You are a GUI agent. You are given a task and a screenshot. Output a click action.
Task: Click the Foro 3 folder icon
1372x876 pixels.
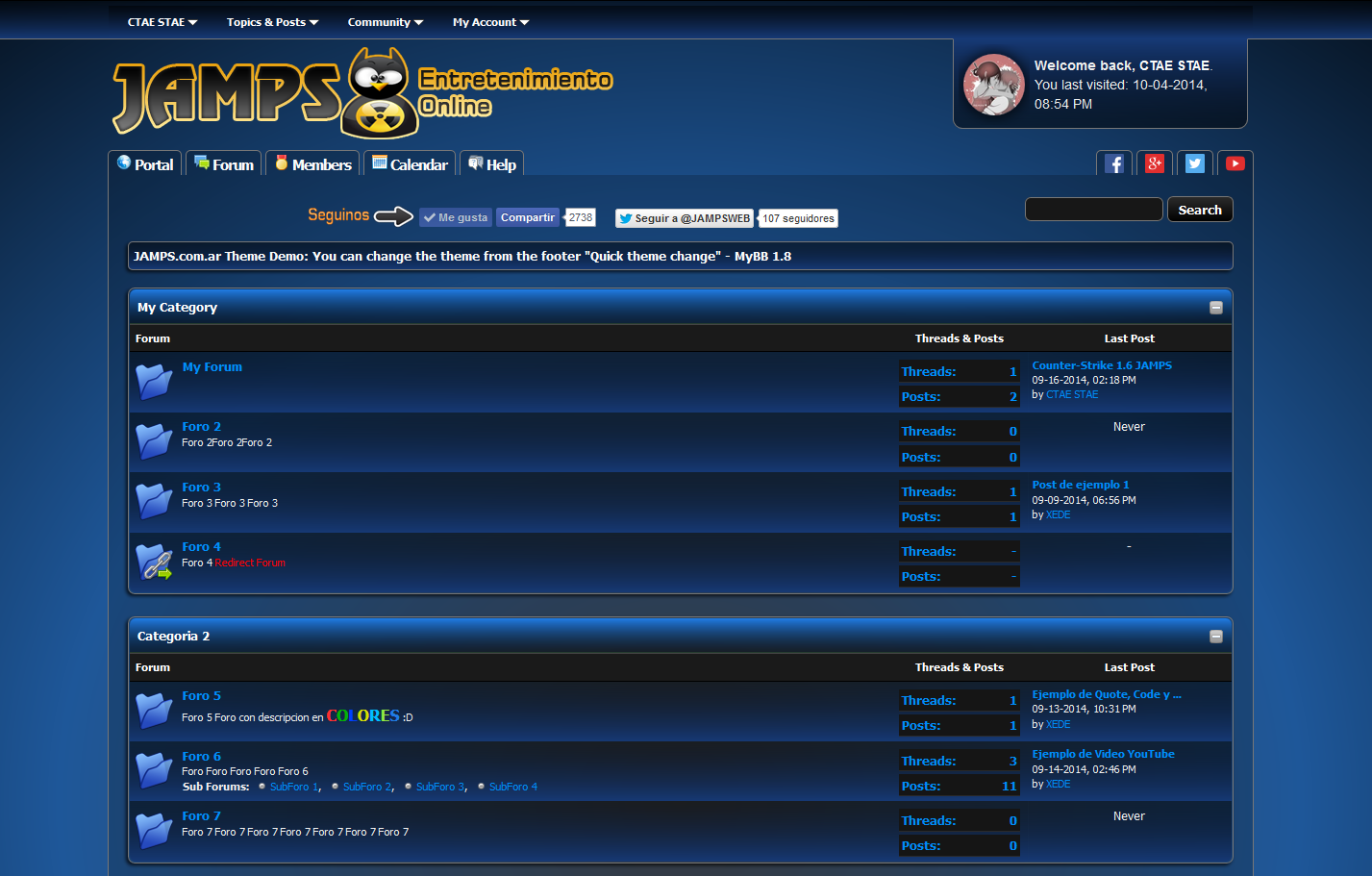pos(154,501)
